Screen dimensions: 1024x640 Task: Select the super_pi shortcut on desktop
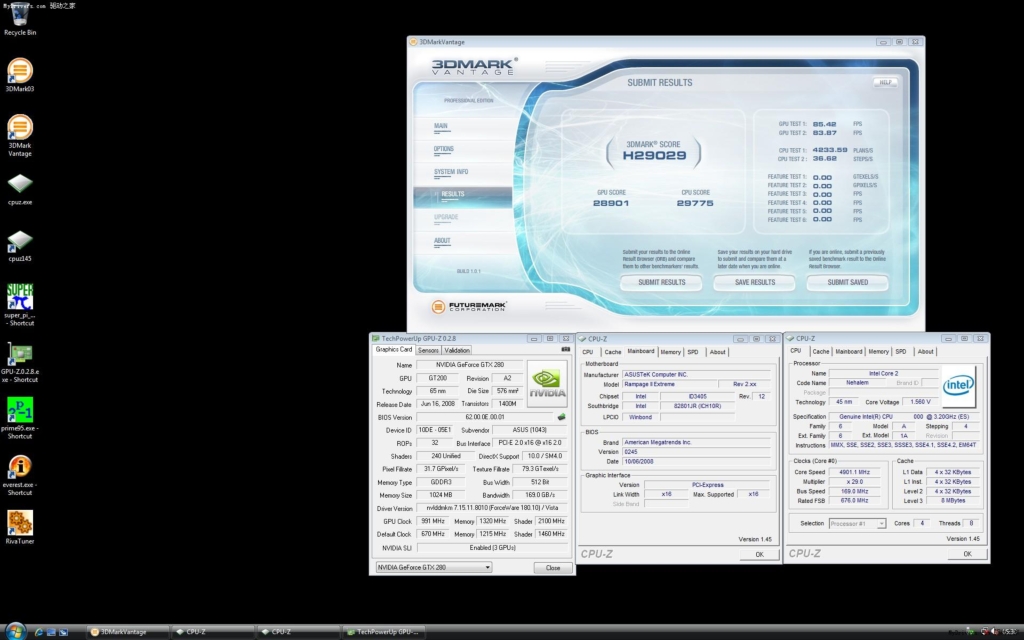(x=20, y=305)
